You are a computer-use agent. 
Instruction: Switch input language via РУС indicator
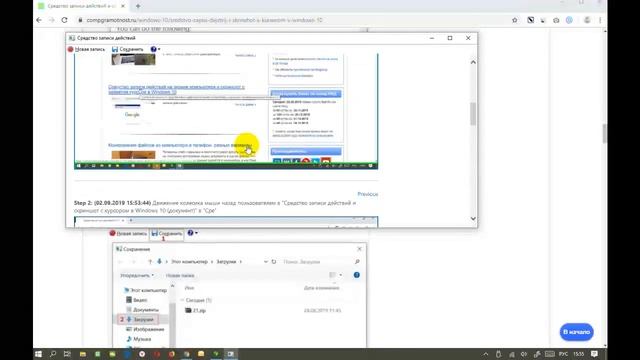[563, 354]
